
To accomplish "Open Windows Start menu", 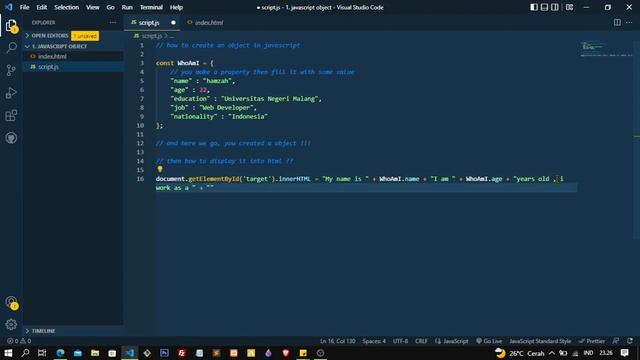I will point(8,353).
